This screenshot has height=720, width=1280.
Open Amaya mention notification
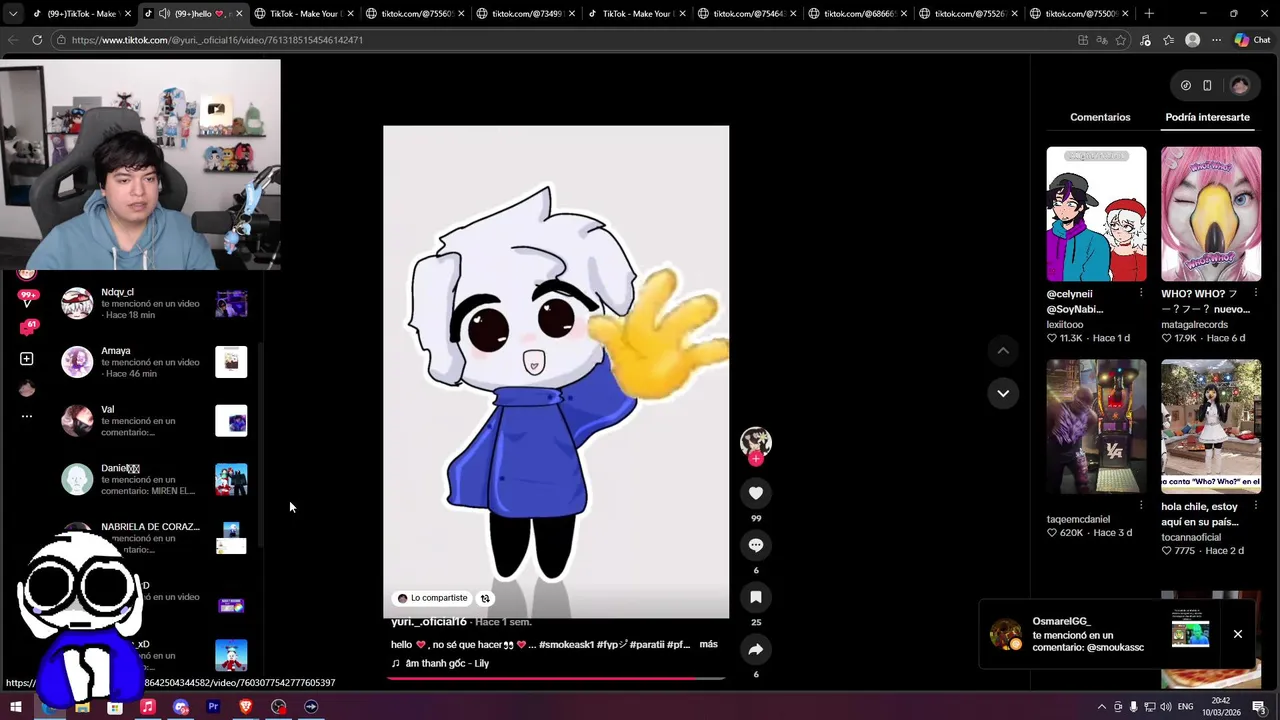click(155, 362)
